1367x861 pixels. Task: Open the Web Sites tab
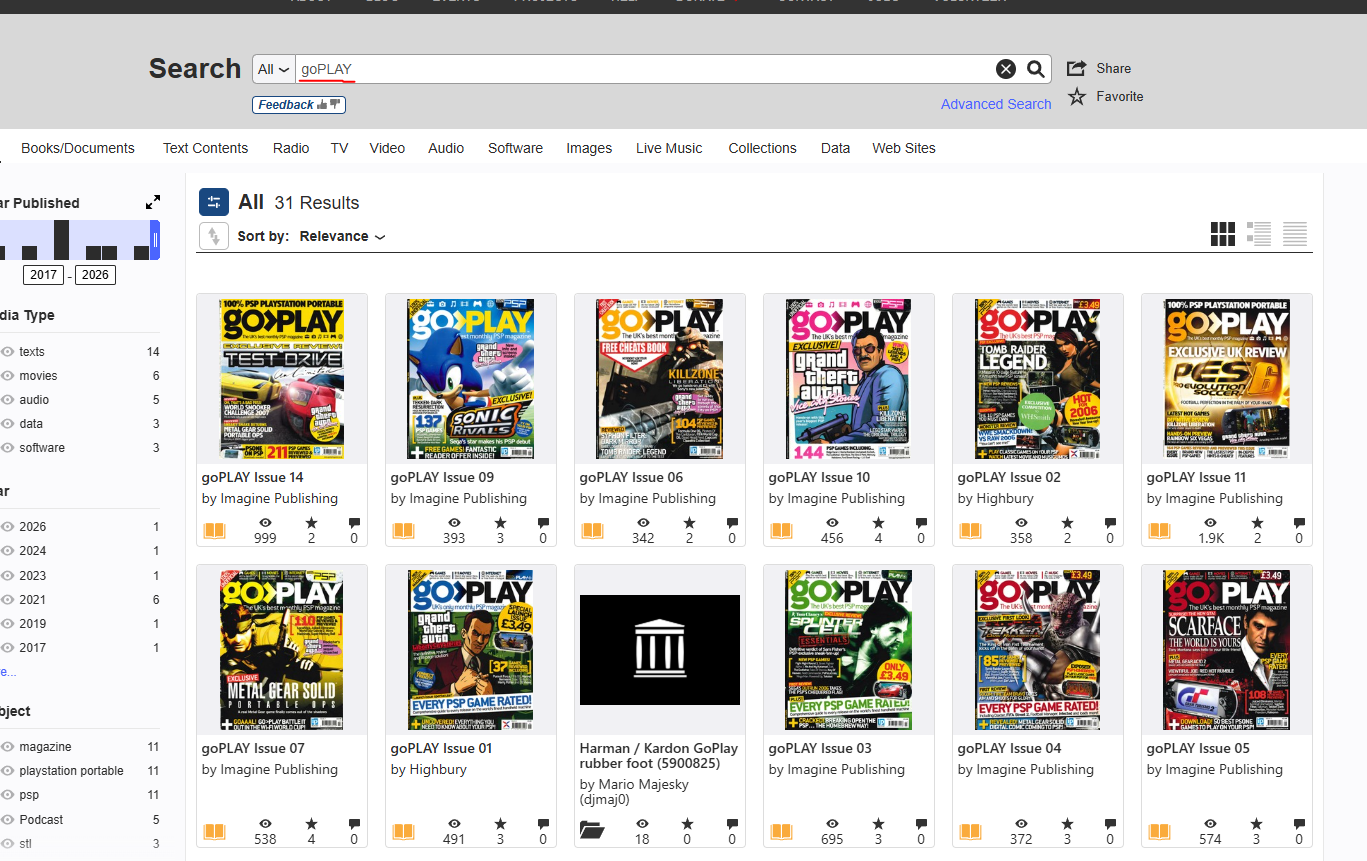pyautogui.click(x=904, y=148)
